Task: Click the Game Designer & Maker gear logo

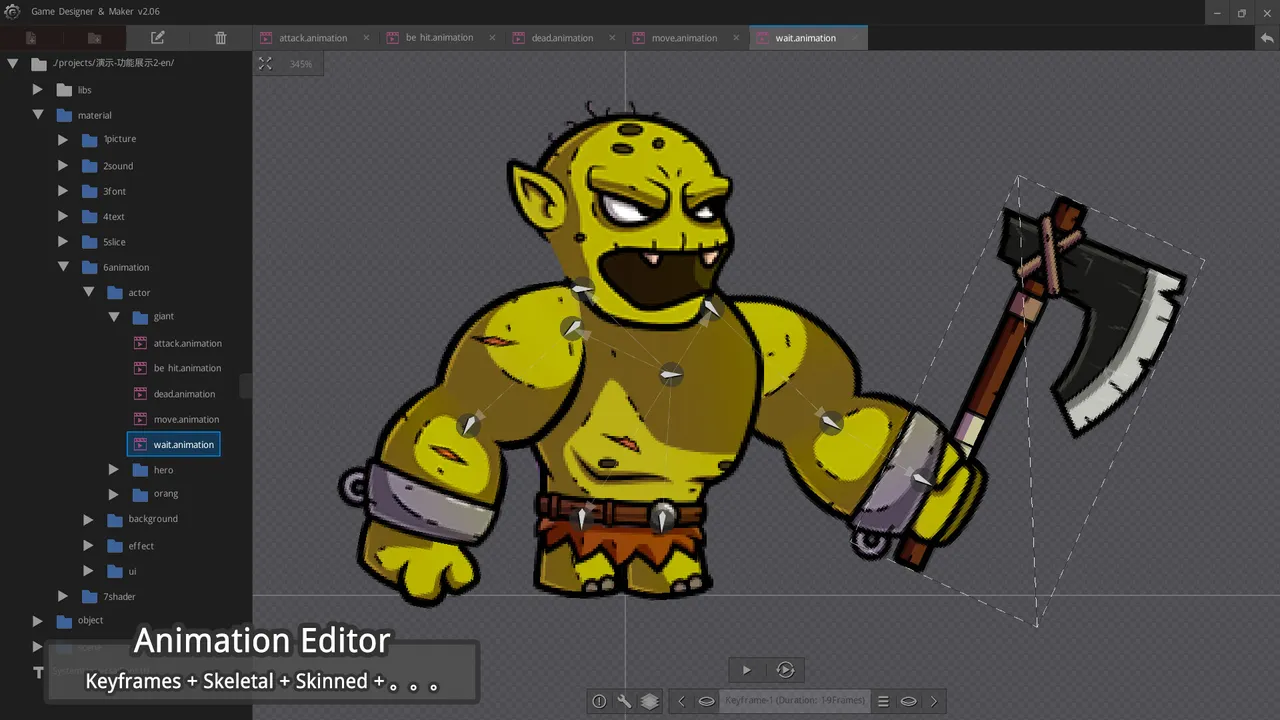Action: (x=13, y=11)
